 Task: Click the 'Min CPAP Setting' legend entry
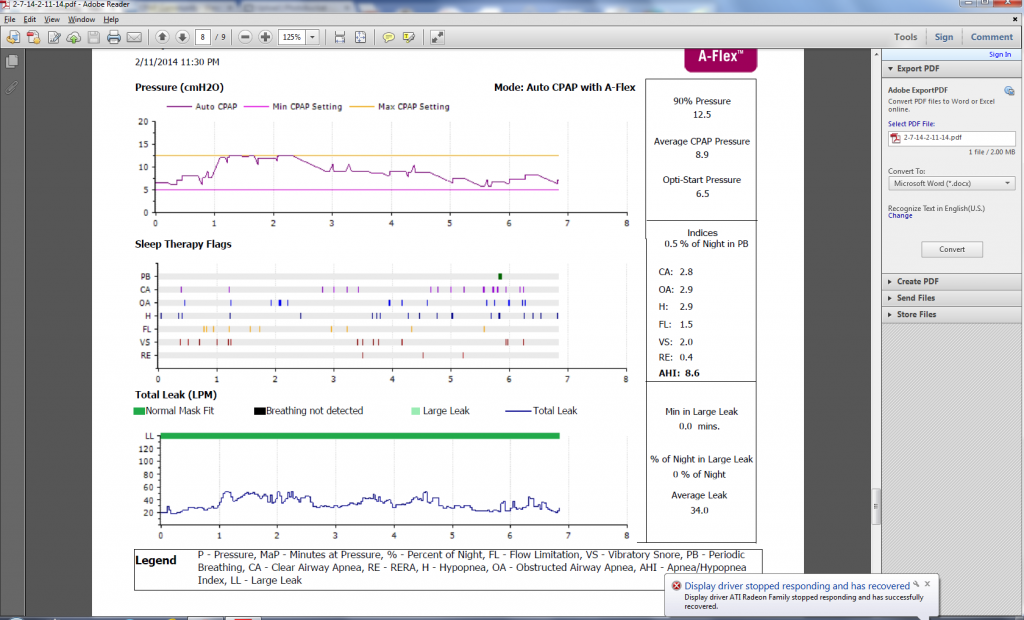coord(293,106)
